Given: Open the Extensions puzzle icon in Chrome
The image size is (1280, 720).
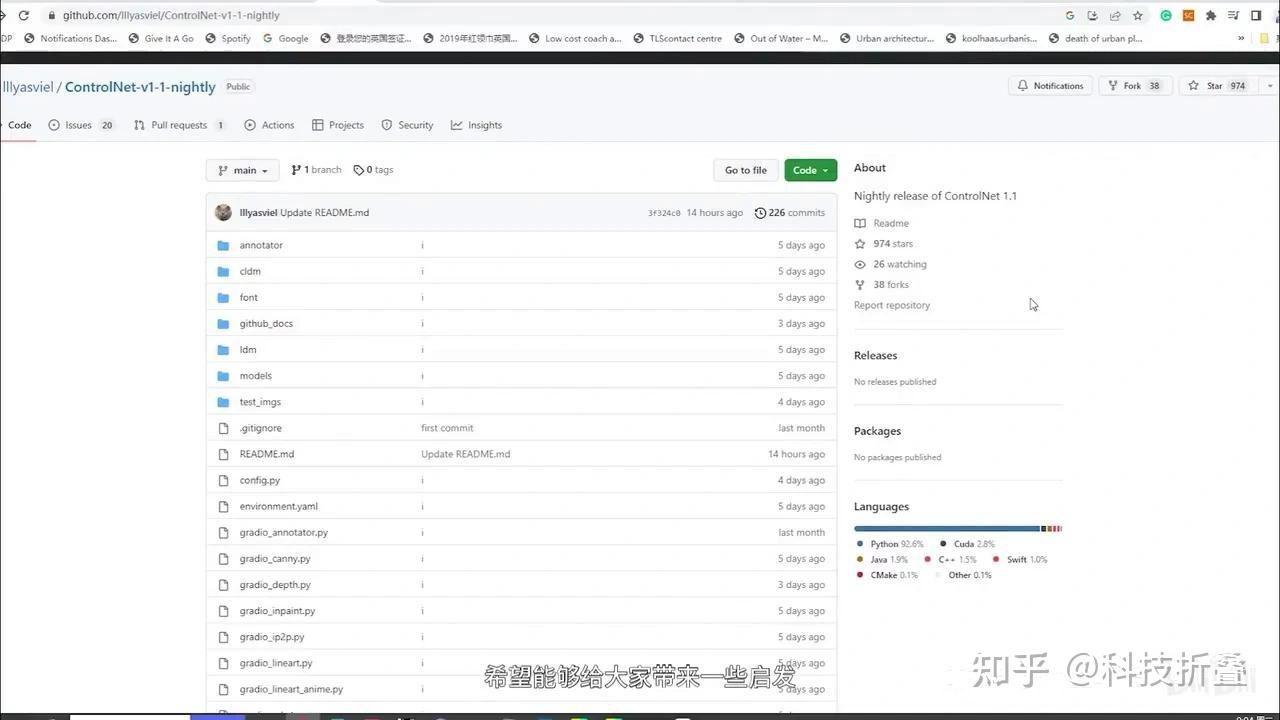Looking at the screenshot, I should click(1211, 15).
